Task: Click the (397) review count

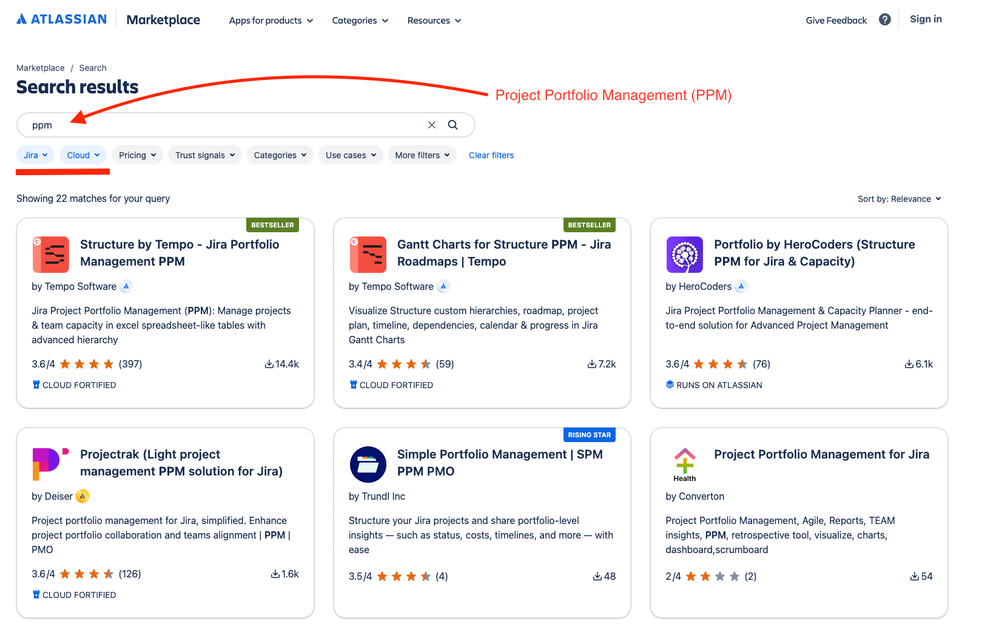Action: point(130,364)
